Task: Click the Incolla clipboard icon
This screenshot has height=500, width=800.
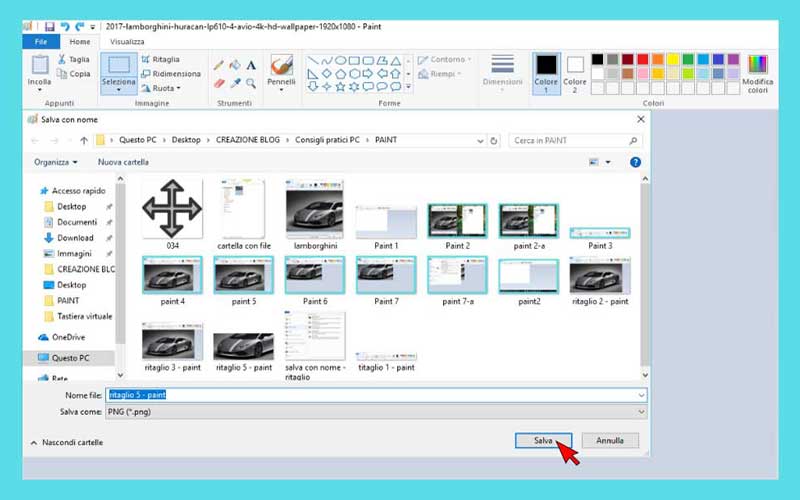Action: 40,66
